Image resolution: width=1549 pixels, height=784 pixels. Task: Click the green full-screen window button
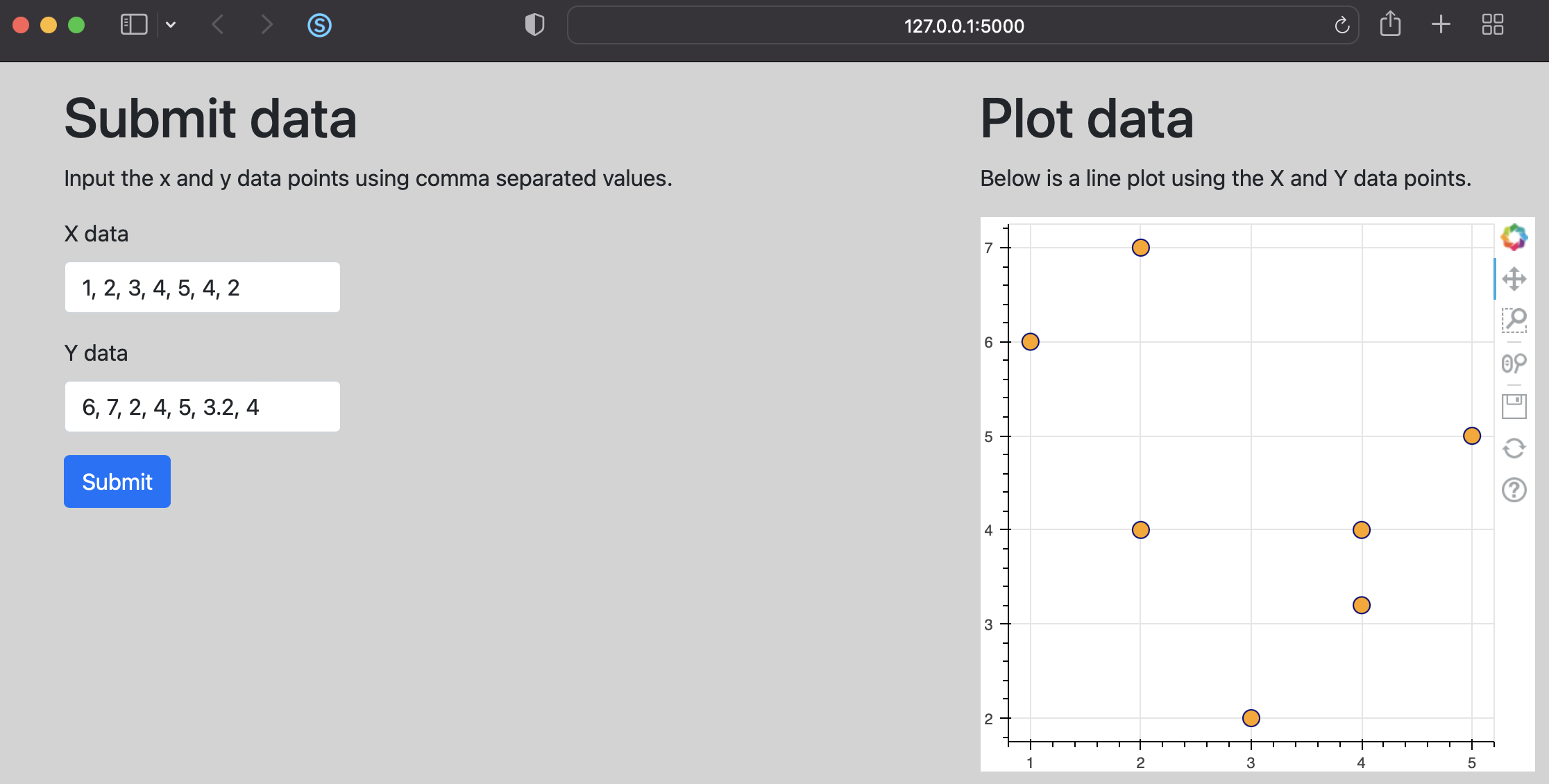[x=76, y=25]
